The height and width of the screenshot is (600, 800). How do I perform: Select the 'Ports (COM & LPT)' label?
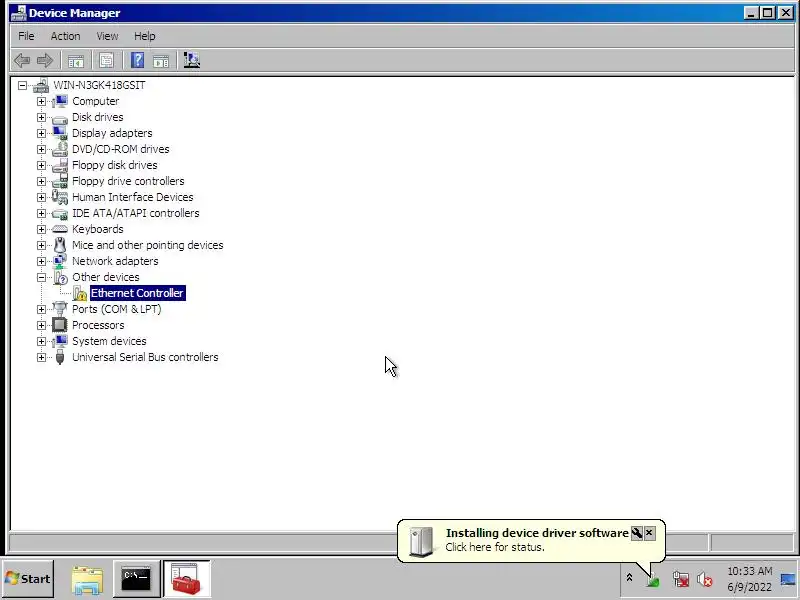116,309
